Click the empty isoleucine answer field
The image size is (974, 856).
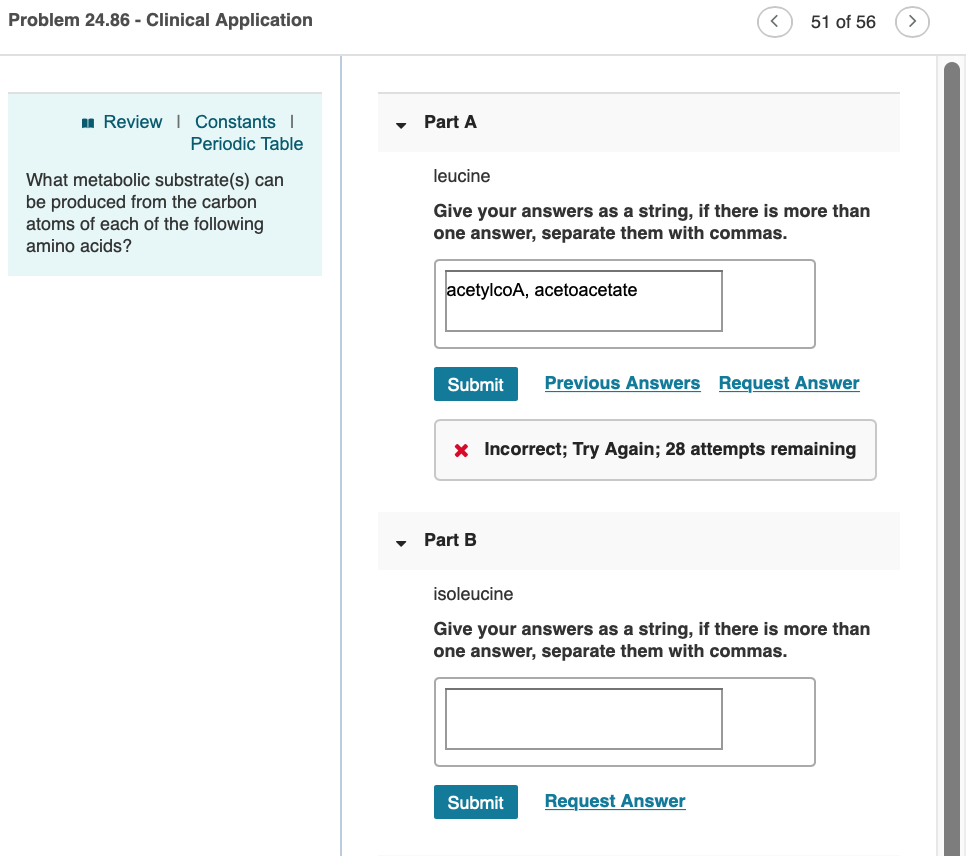[x=583, y=718]
